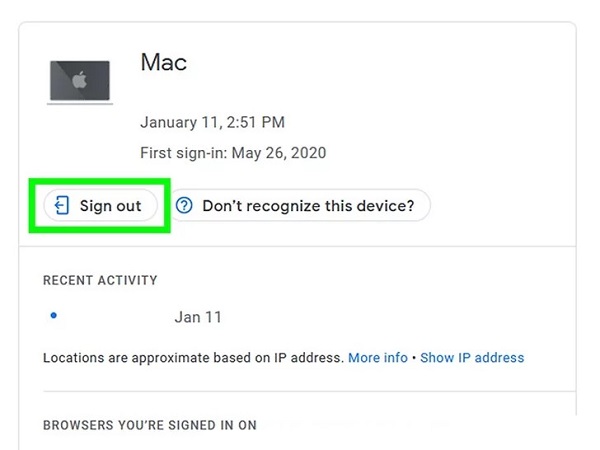Sign out of the Mac device
Viewport: 600px width, 450px height.
click(100, 205)
